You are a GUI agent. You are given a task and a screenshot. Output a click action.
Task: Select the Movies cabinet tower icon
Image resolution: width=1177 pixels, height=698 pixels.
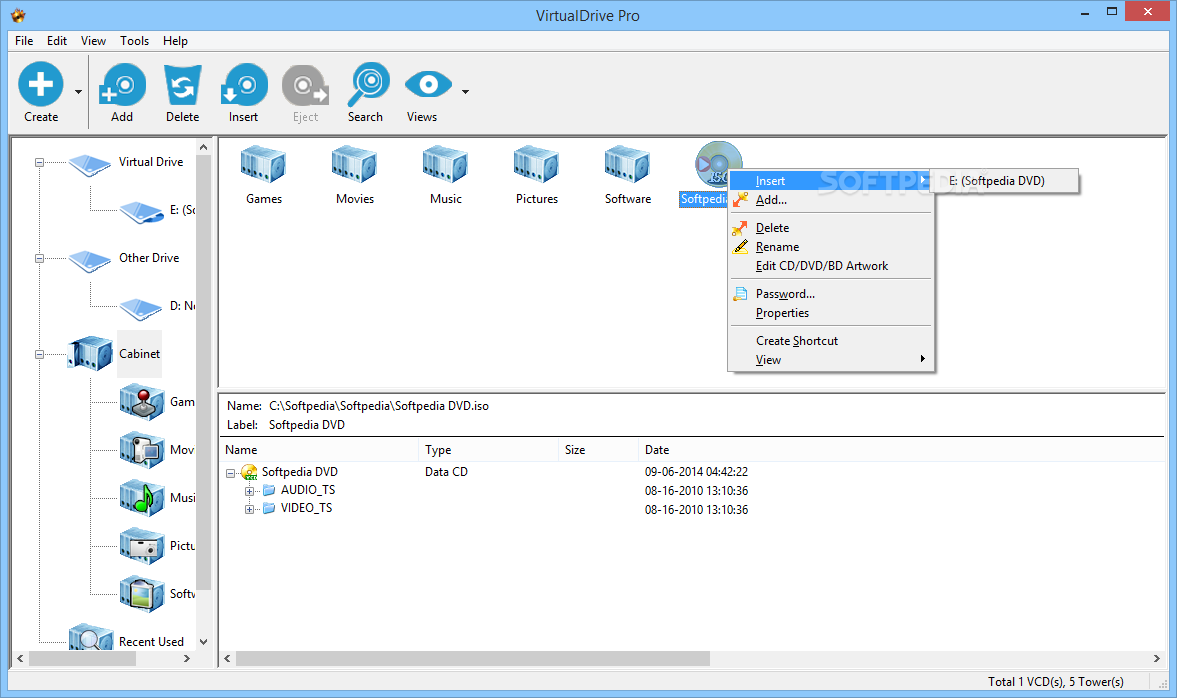coord(354,164)
